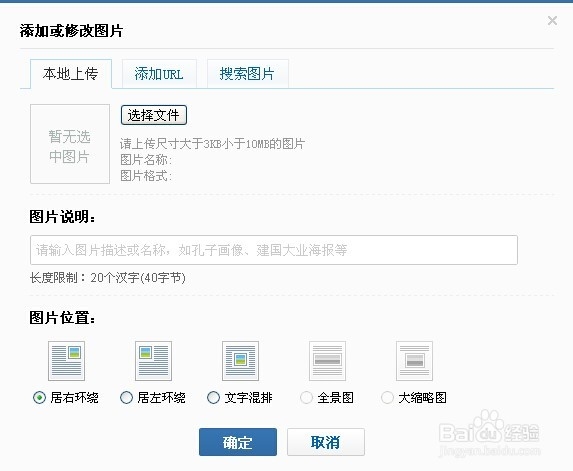This screenshot has height=471, width=573.
Task: Click the left-wrap layout icon
Action: pyautogui.click(x=153, y=361)
